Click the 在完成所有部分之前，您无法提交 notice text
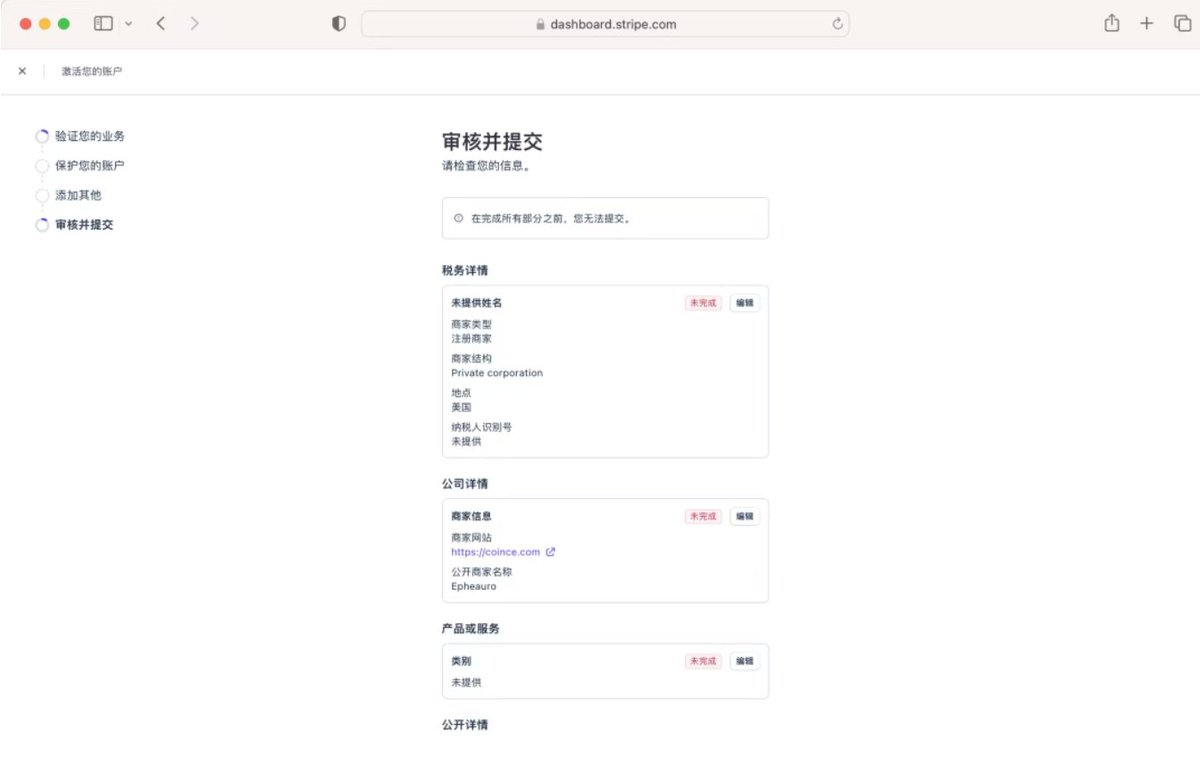 [551, 218]
